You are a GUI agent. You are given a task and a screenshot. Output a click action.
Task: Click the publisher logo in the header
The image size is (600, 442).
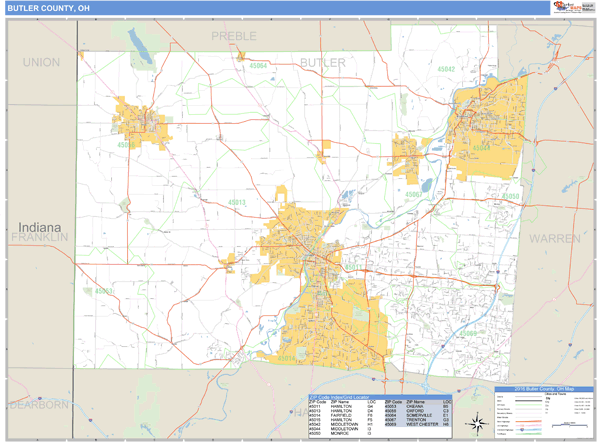(571, 8)
